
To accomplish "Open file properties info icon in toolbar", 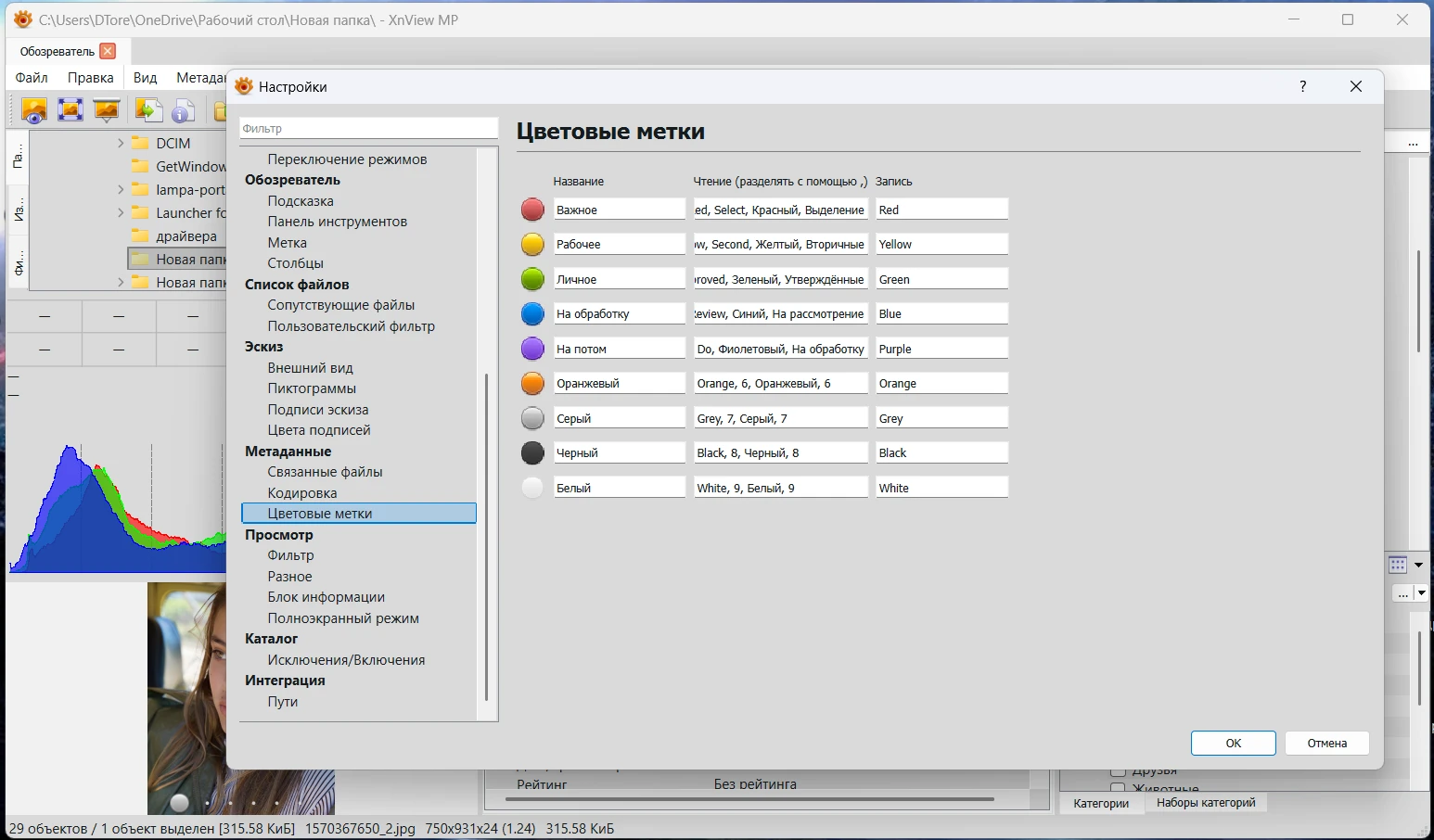I will tap(183, 110).
